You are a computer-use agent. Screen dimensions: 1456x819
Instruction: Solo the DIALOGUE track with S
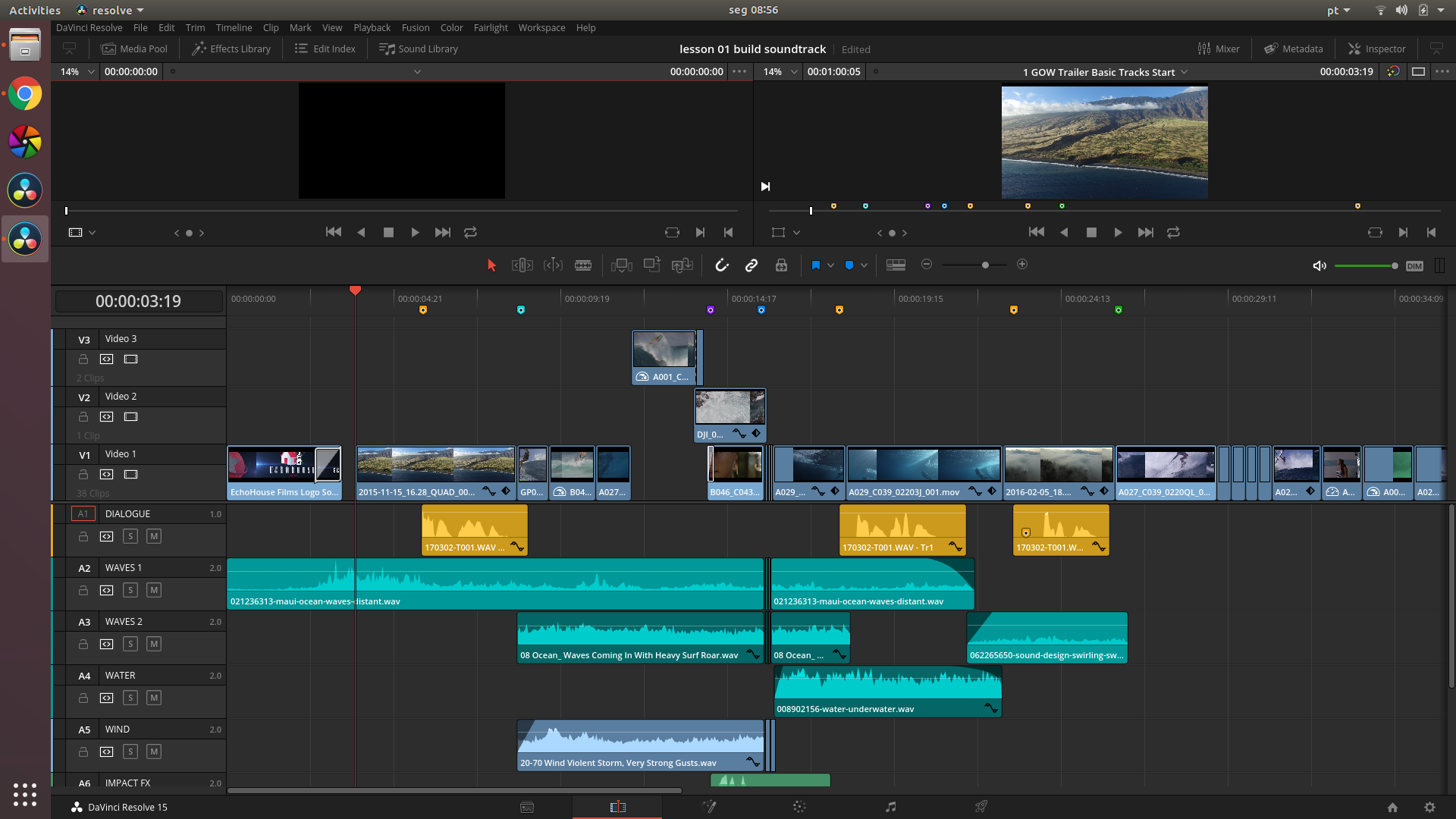(x=130, y=536)
